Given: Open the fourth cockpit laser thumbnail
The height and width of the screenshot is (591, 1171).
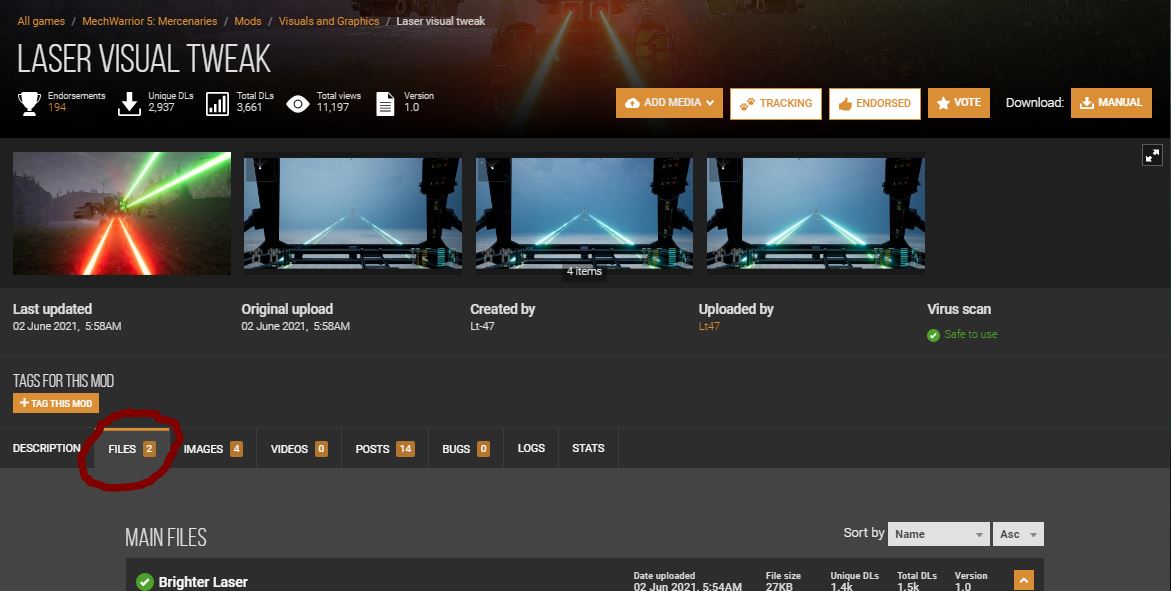Looking at the screenshot, I should pos(816,213).
